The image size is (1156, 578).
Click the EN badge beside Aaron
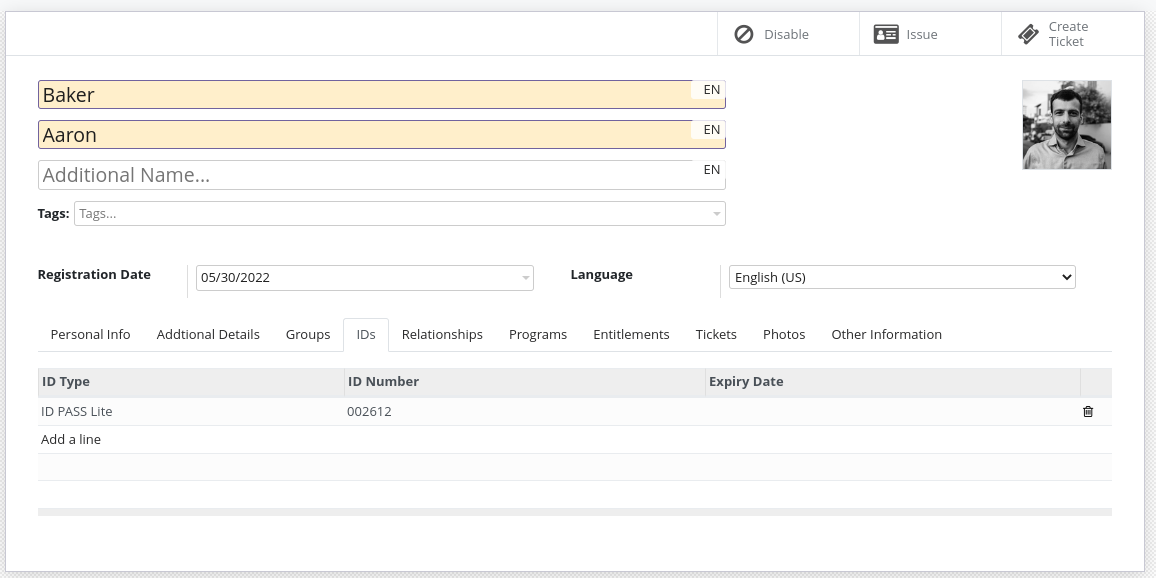click(x=710, y=129)
